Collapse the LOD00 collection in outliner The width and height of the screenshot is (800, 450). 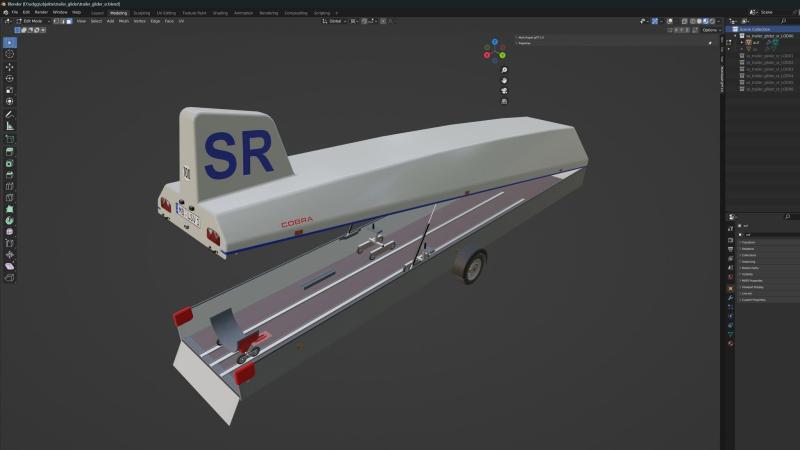736,36
